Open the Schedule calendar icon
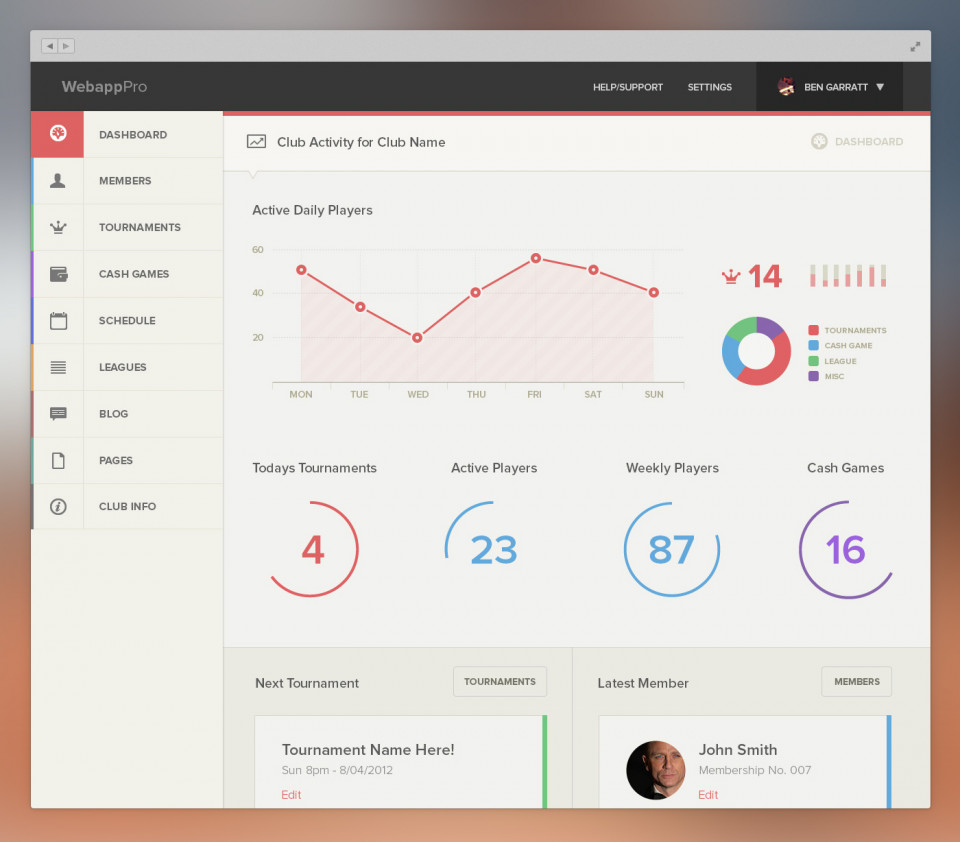 coord(58,321)
